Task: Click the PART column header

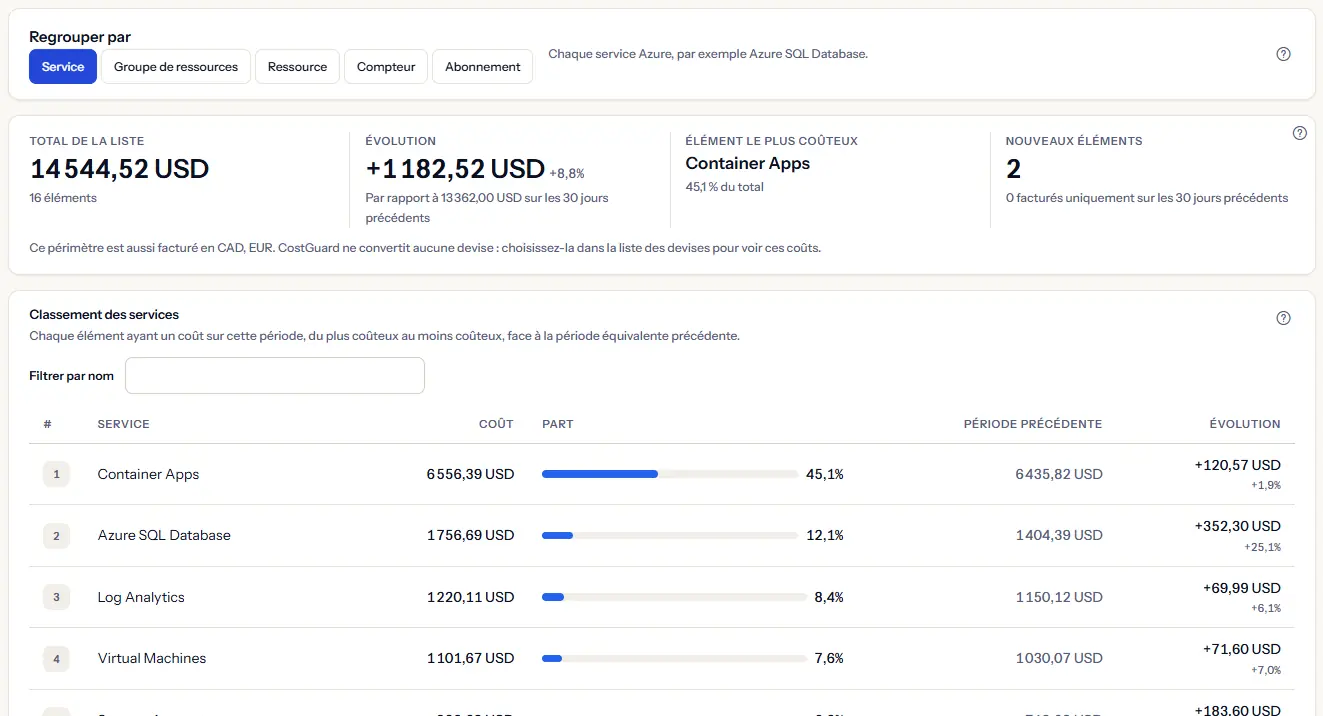Action: click(x=557, y=424)
